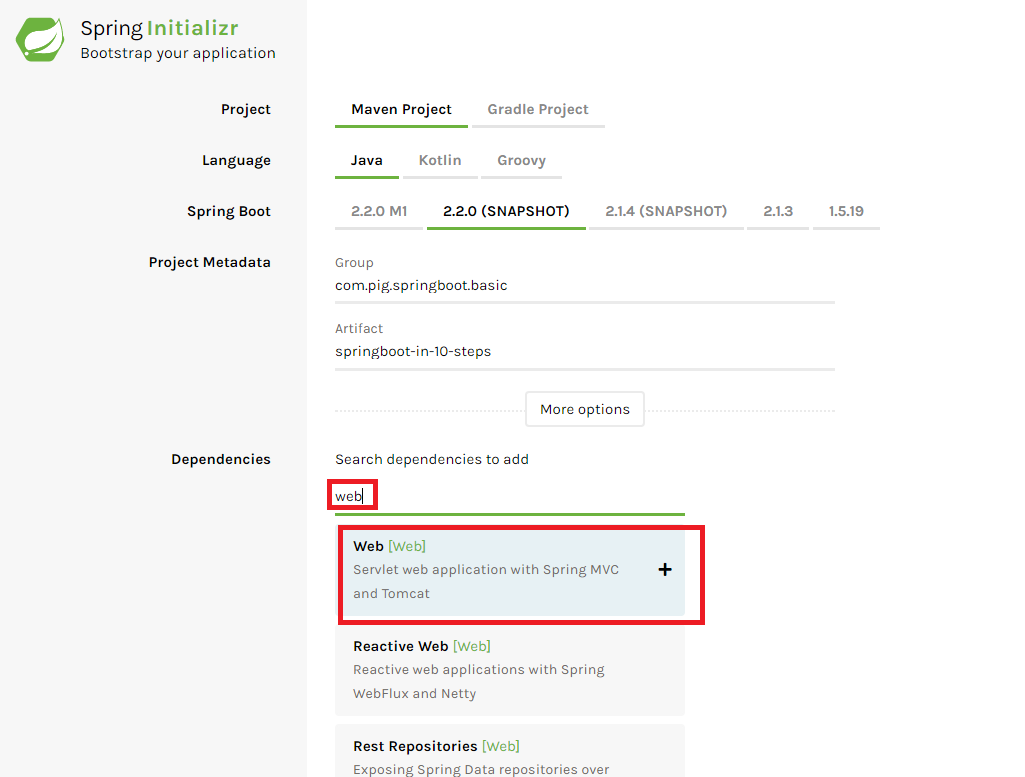Click the Spring Initializr leaf logo
1025x777 pixels.
[39, 39]
